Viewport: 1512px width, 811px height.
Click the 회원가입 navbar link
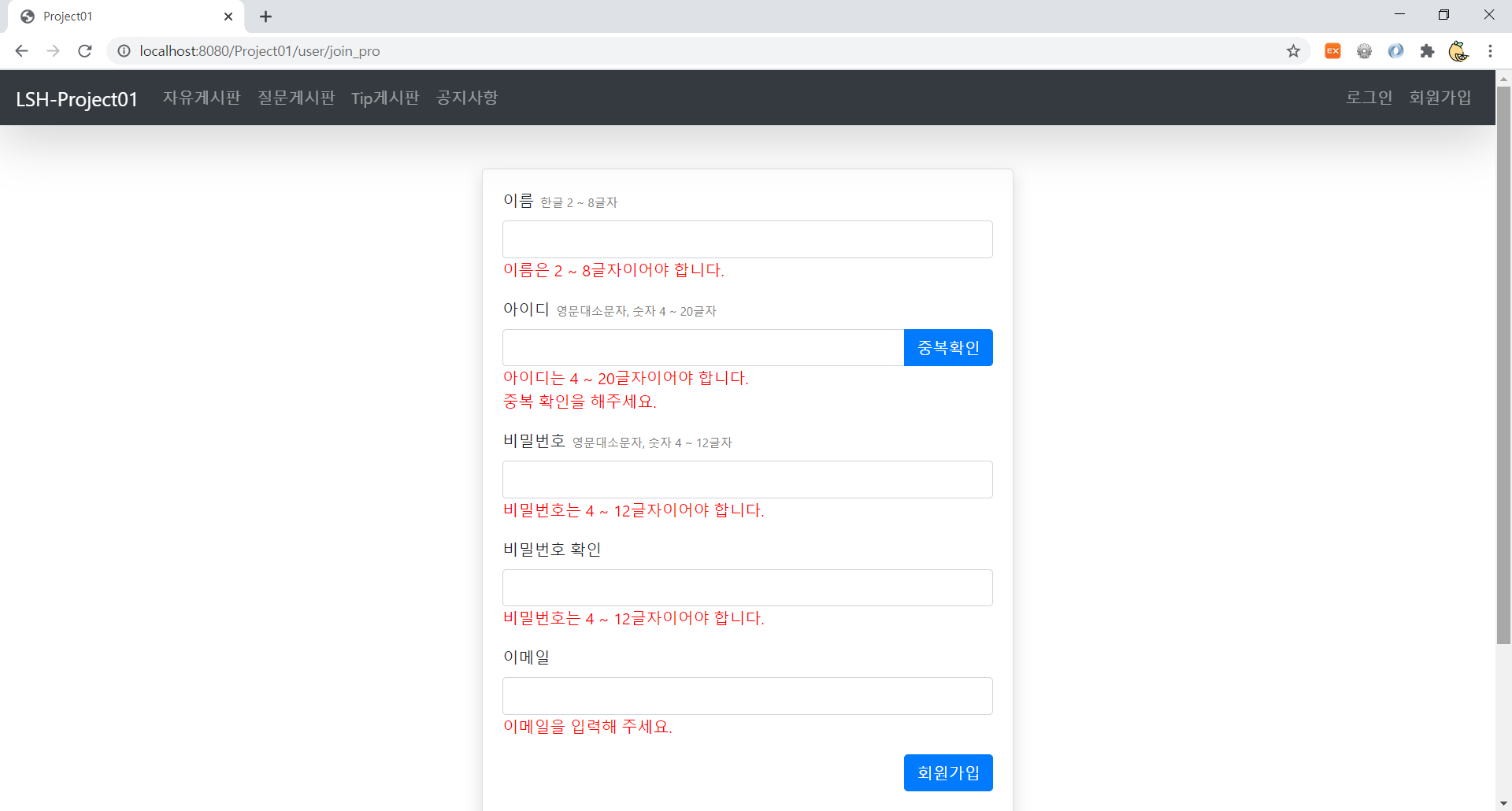[1440, 98]
